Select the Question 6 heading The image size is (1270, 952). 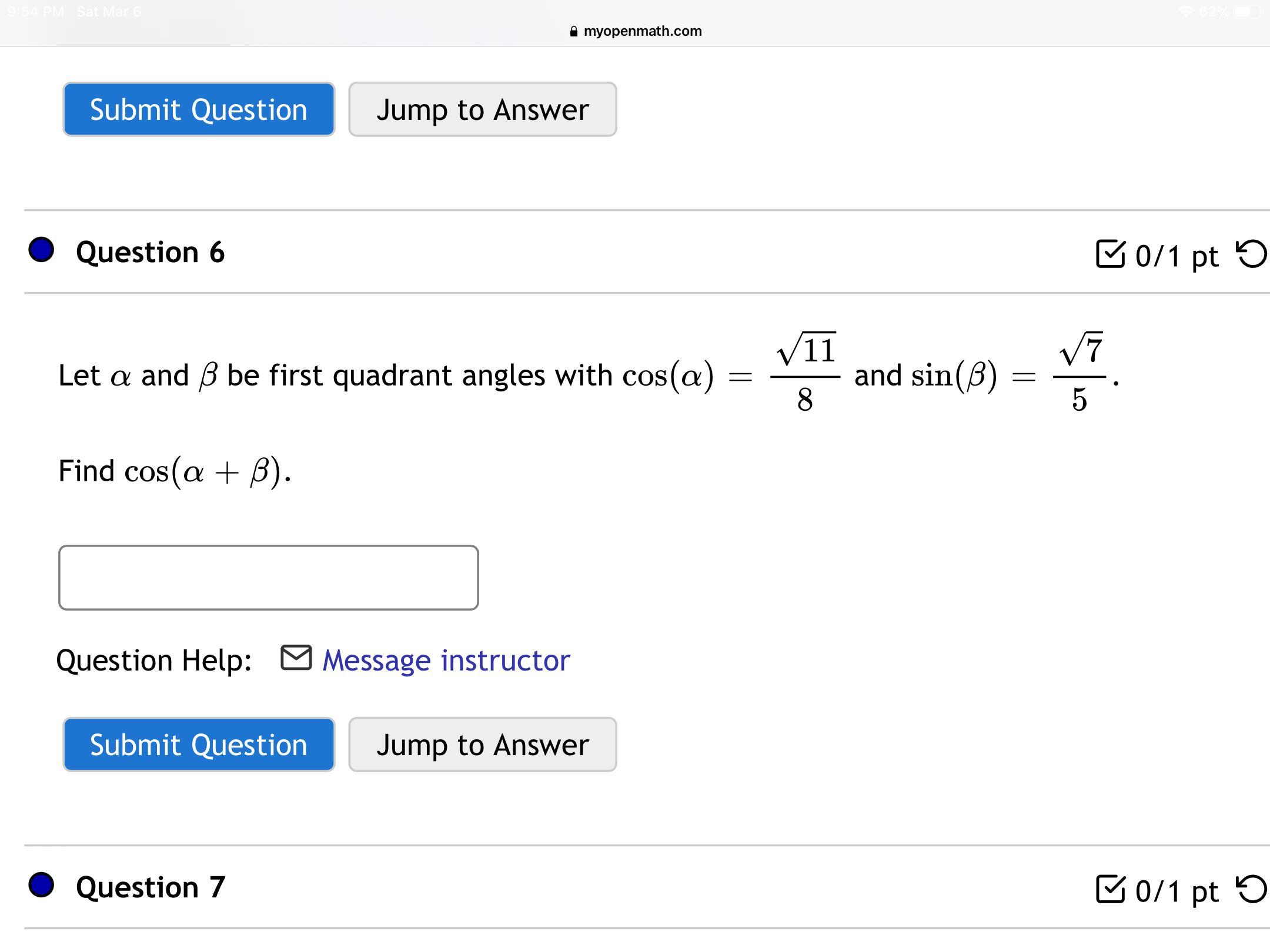click(150, 252)
